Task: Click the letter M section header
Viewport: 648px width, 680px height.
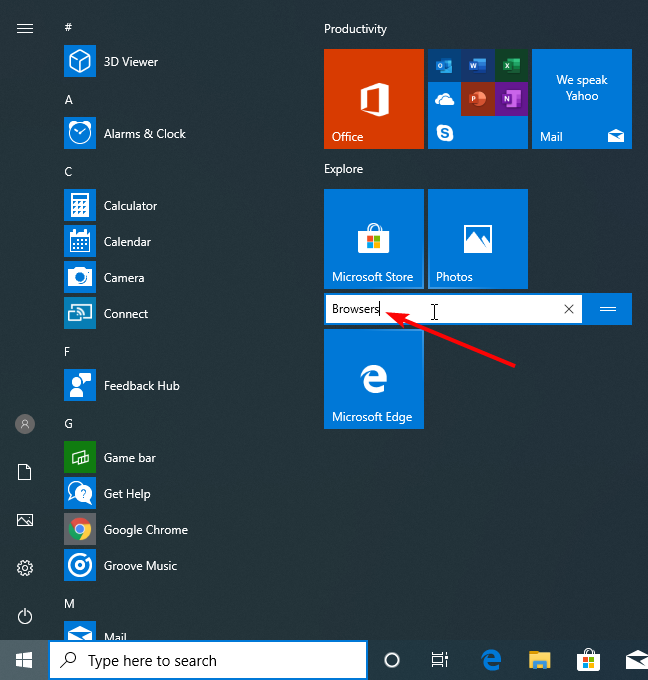Action: (x=69, y=604)
